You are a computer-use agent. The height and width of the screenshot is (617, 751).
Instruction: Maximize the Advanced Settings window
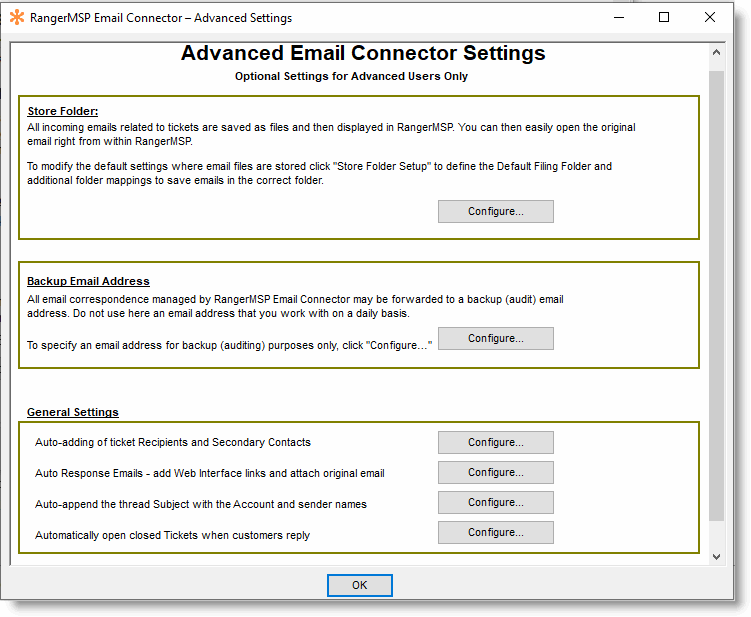[x=664, y=18]
